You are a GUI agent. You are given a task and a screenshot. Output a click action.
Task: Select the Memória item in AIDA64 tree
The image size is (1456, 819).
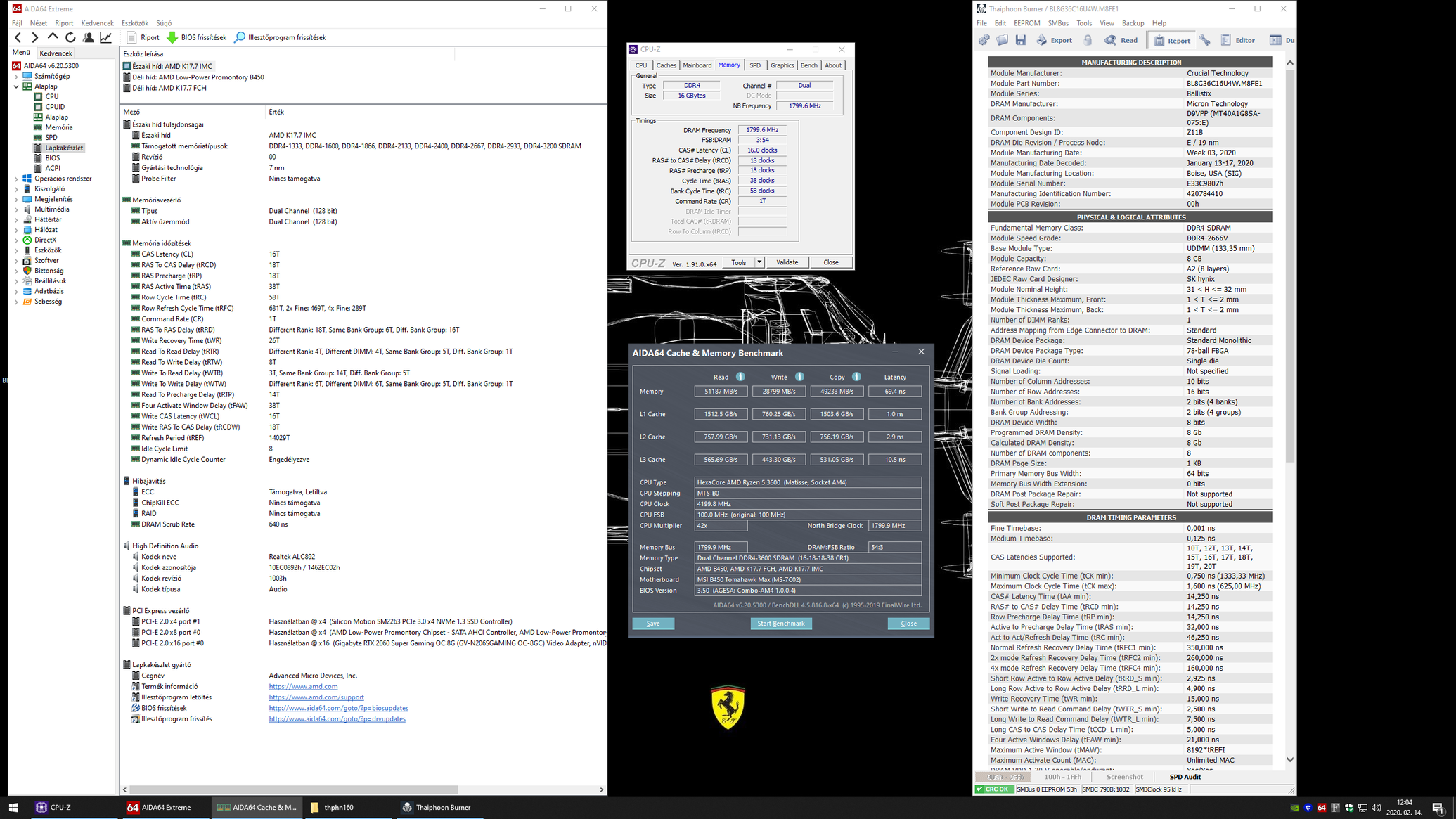click(x=58, y=127)
